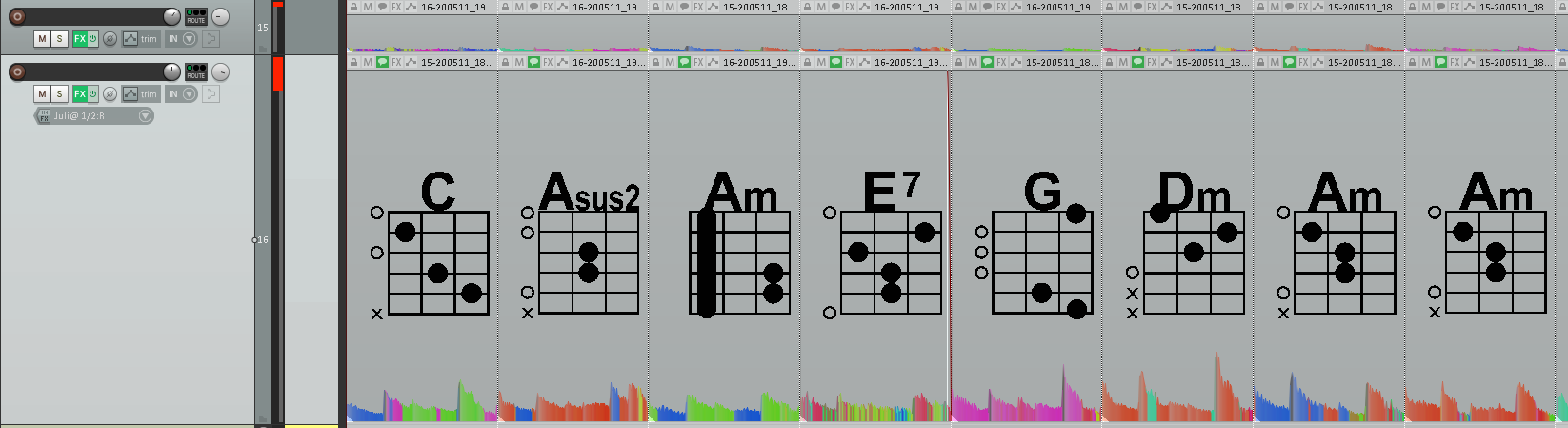The width and height of the screenshot is (1568, 428).
Task: Open notes of the C chord item
Action: coord(382,62)
